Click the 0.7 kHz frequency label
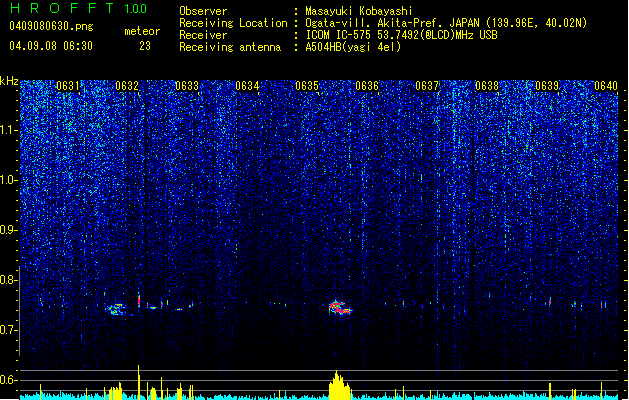 click(x=9, y=330)
